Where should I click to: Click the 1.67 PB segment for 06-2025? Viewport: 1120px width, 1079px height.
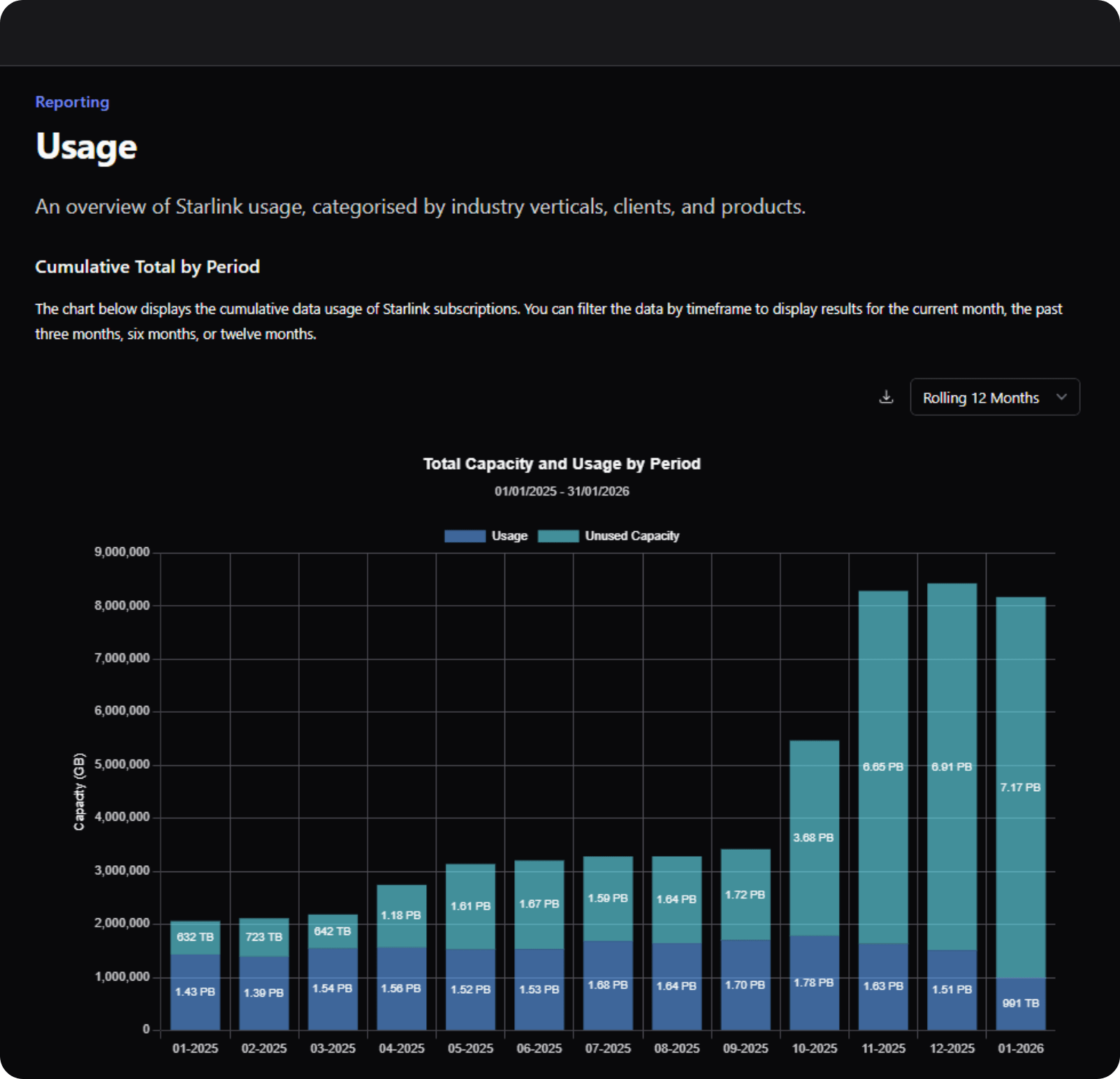[539, 904]
